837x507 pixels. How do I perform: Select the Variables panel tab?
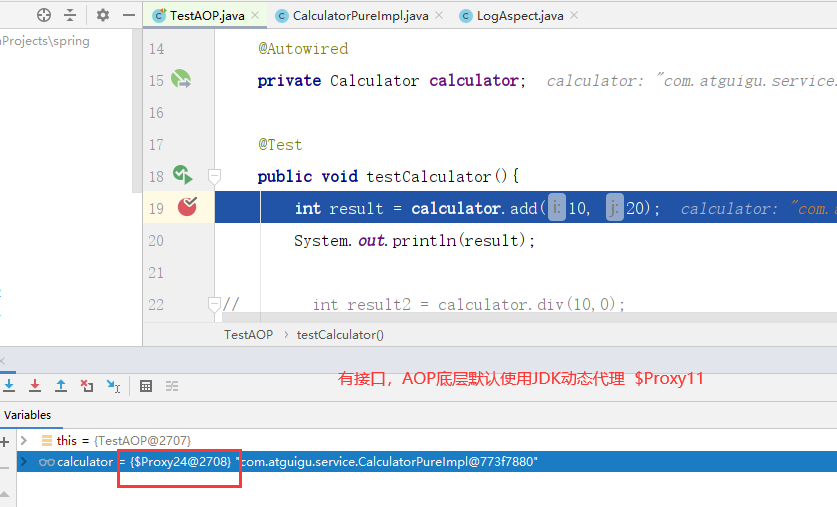28,415
